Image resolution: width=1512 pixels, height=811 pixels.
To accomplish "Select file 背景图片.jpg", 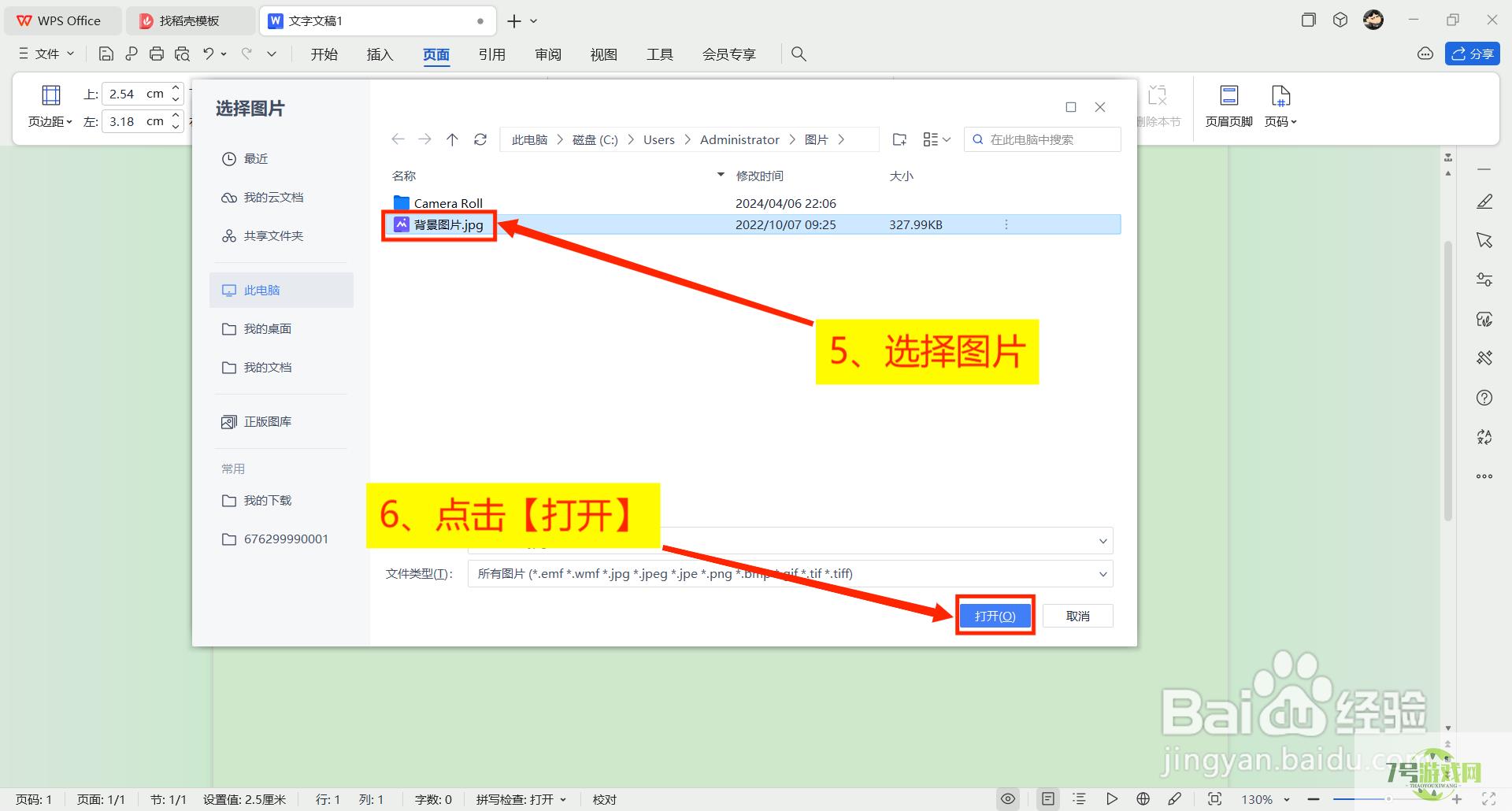I will click(752, 224).
